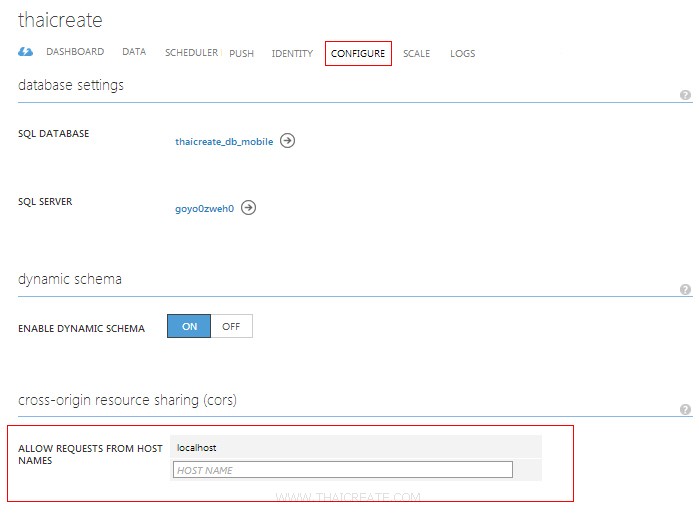Click the SQL SERVER label
This screenshot has width=699, height=523.
coord(45,202)
